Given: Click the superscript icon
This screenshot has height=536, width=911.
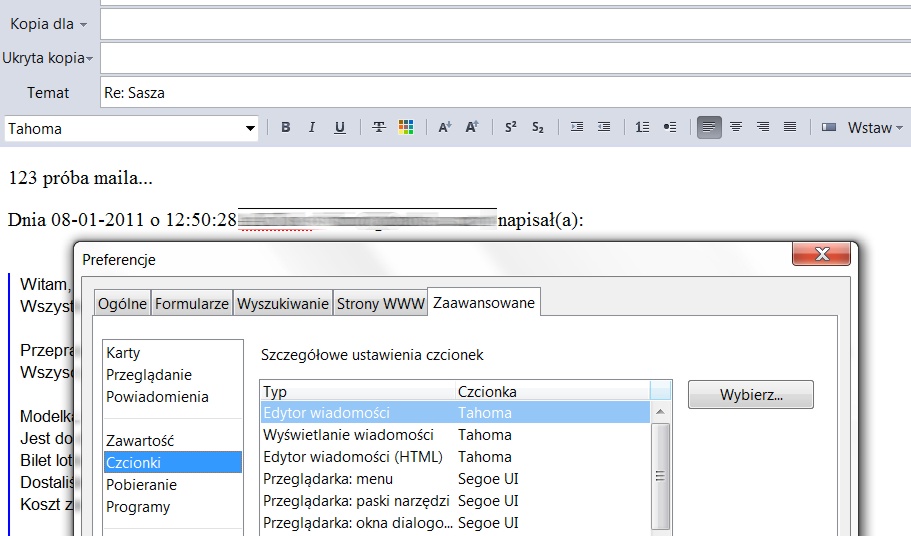Looking at the screenshot, I should coord(511,128).
